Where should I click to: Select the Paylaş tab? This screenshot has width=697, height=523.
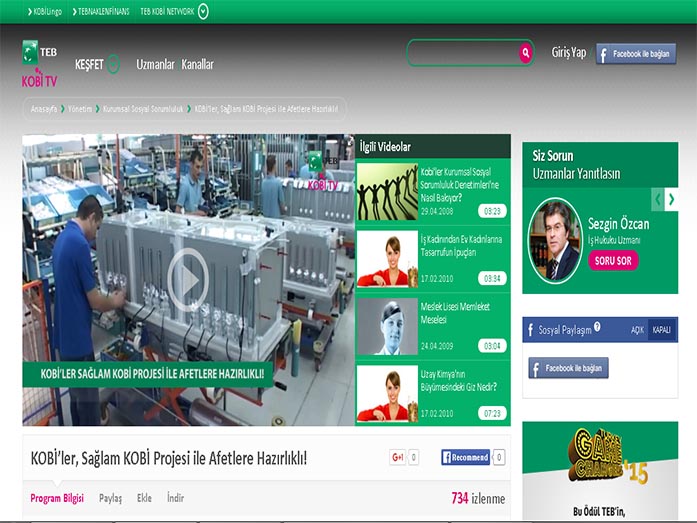tap(110, 498)
